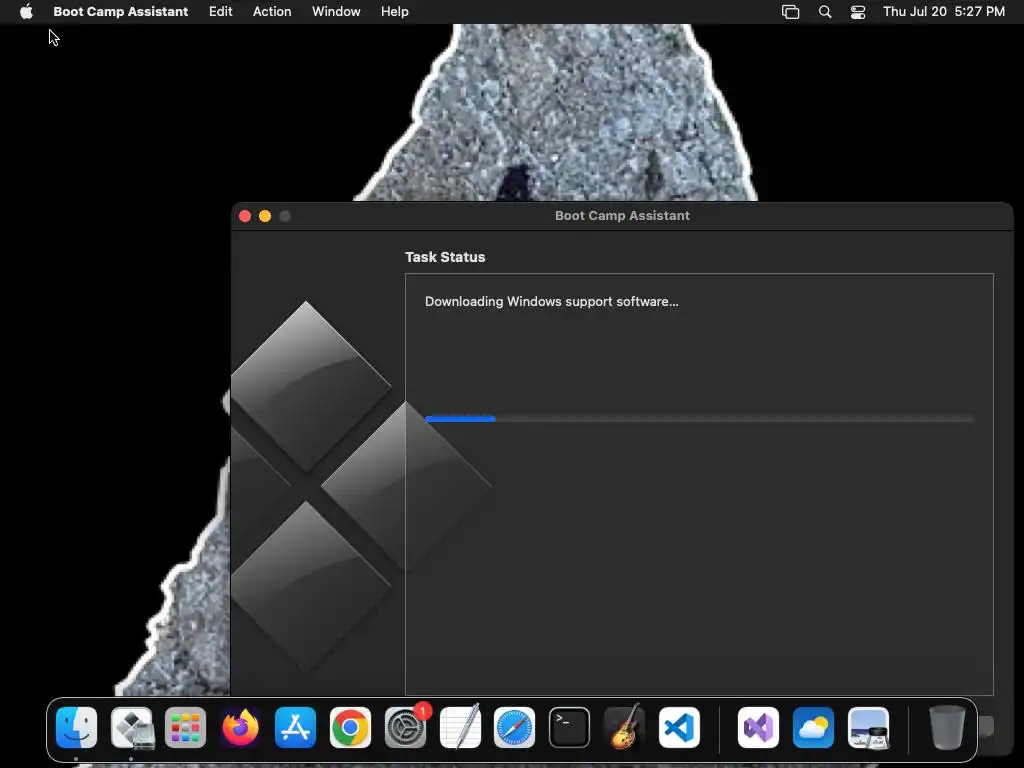Click 'Downloading Windows support software...' text
The image size is (1024, 768).
552,302
